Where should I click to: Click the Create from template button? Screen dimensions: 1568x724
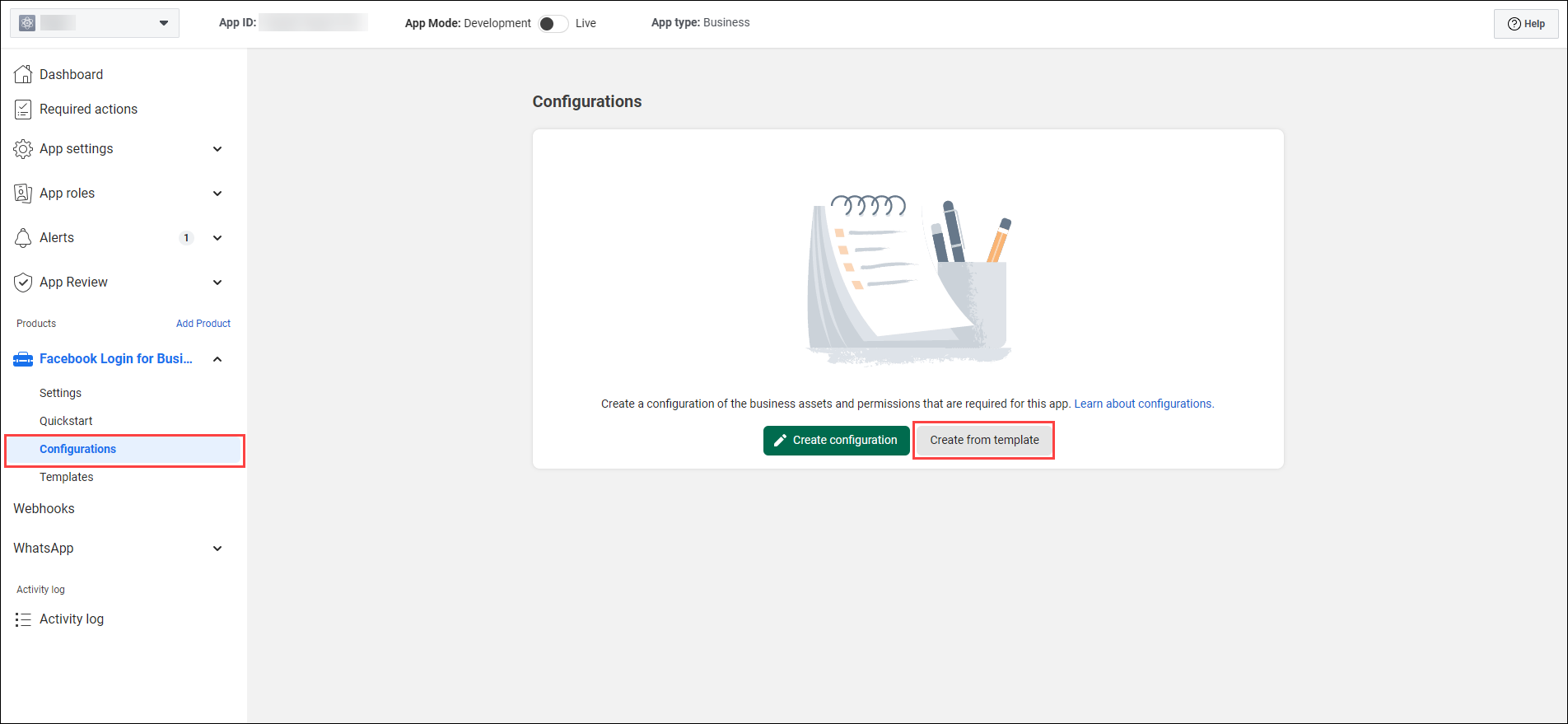(984, 440)
